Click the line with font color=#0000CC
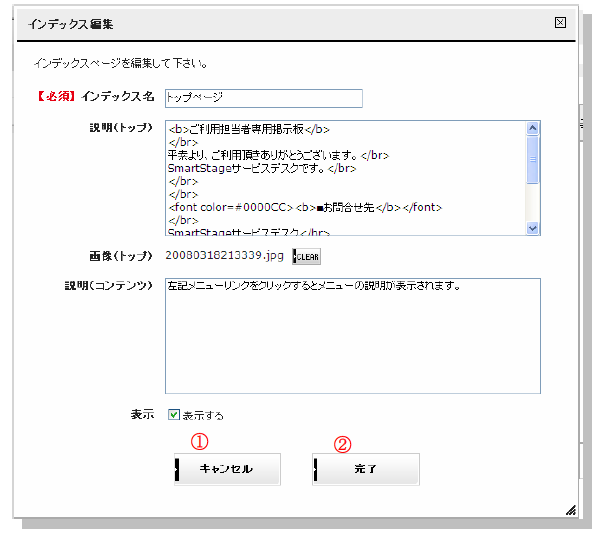This screenshot has width=596, height=537. tap(305, 208)
